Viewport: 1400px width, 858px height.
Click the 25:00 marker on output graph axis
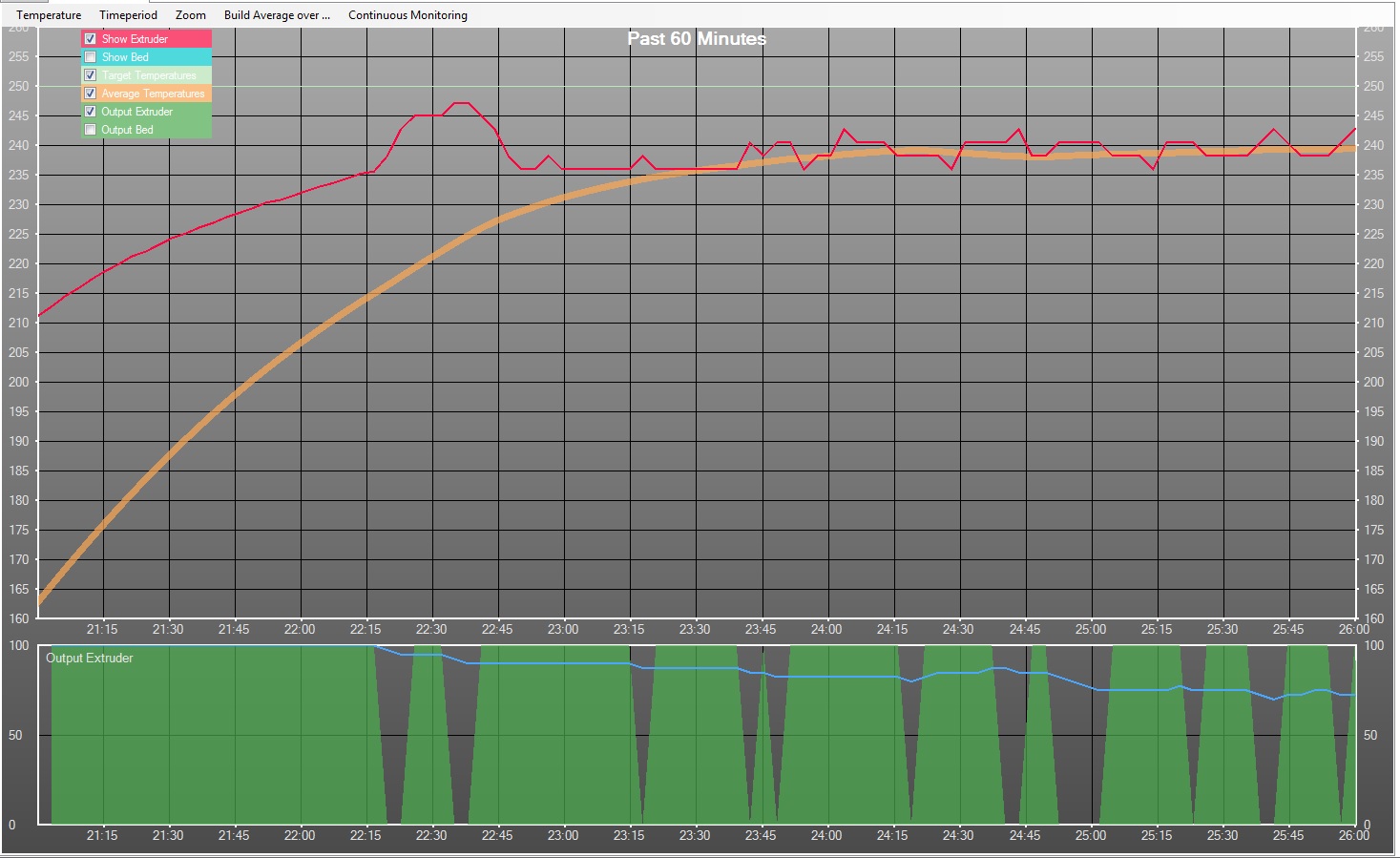click(x=1090, y=835)
